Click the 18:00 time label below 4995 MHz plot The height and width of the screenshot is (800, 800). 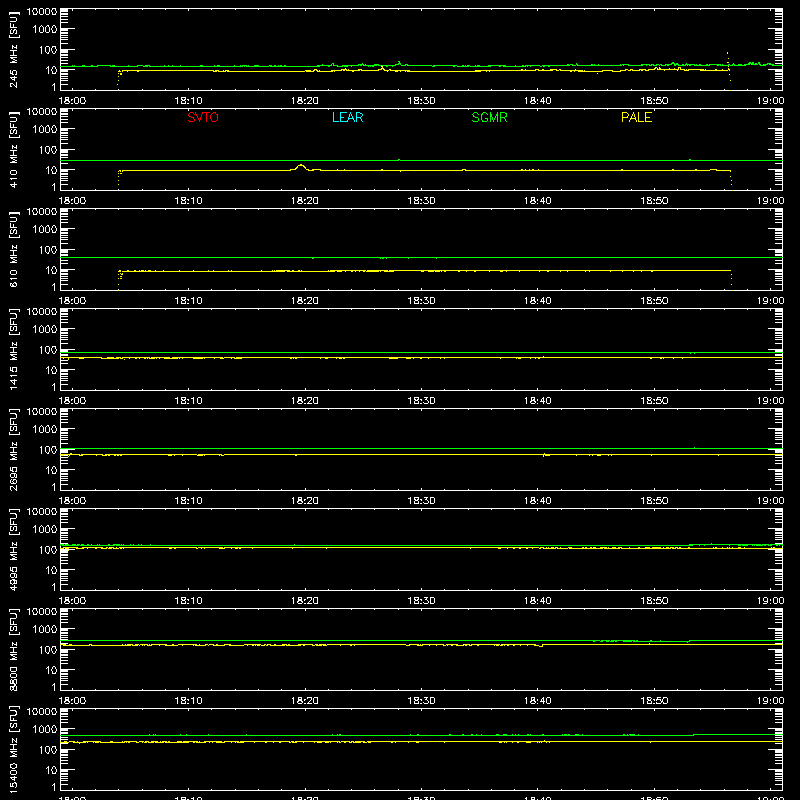pos(72,601)
